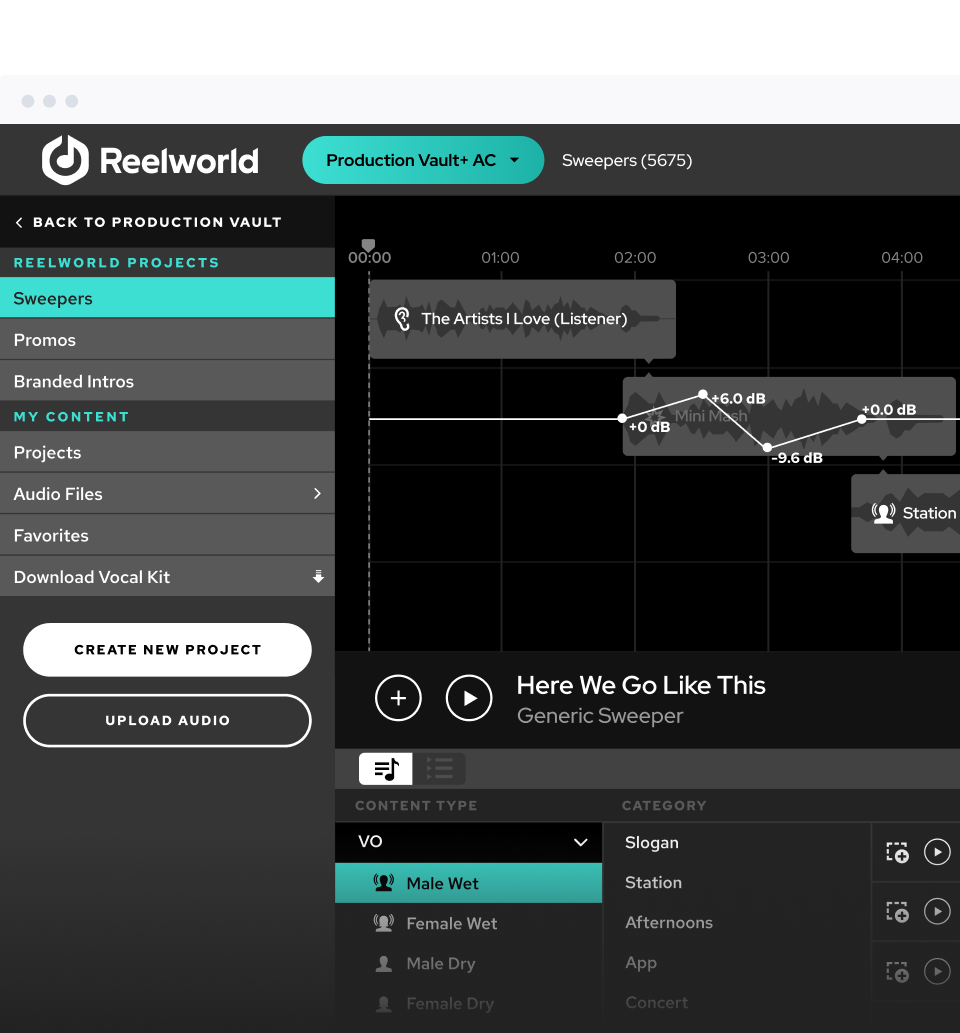Screen dimensions: 960x1033
Task: Preview play the Station category row
Action: 937,911
